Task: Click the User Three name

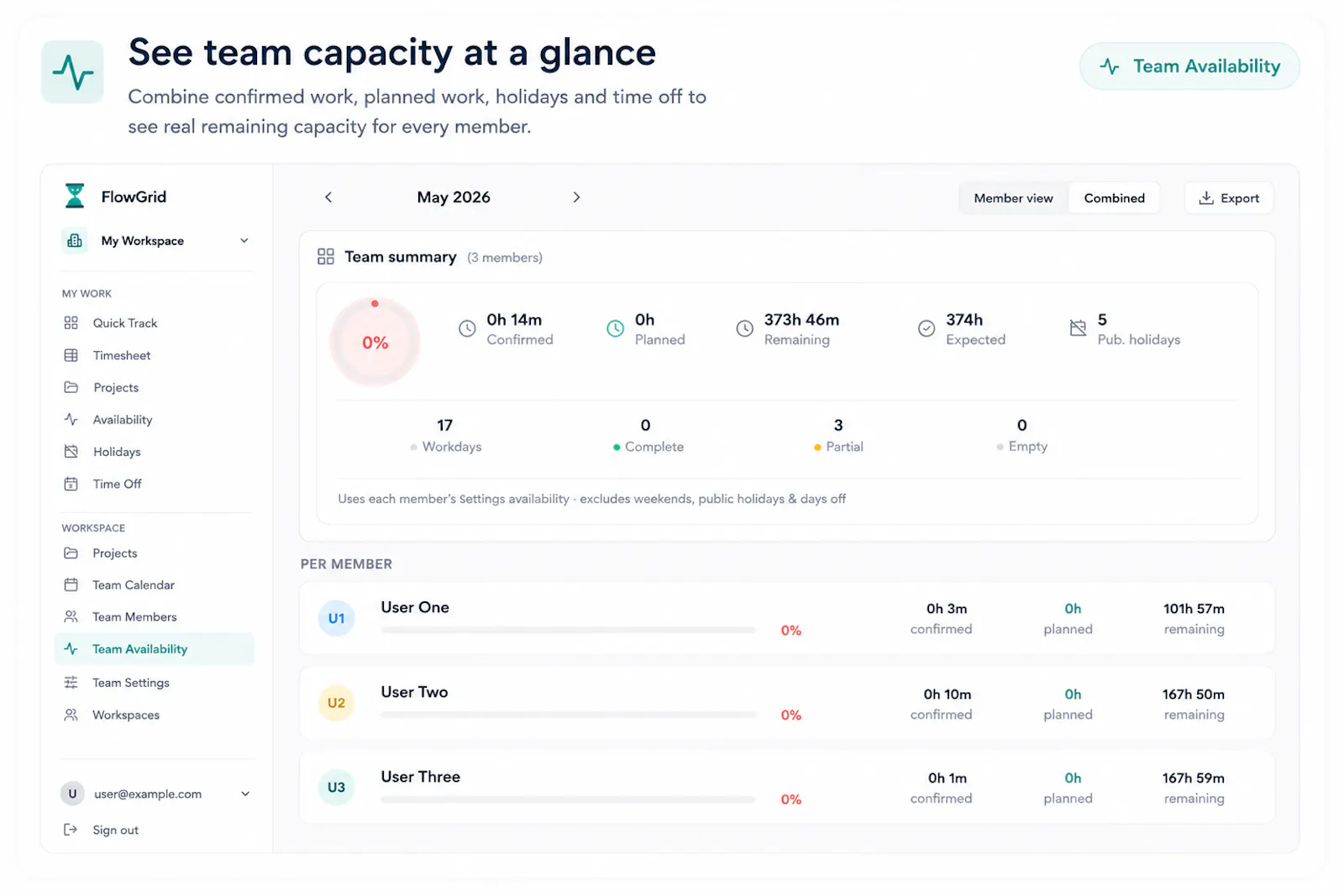Action: 420,777
